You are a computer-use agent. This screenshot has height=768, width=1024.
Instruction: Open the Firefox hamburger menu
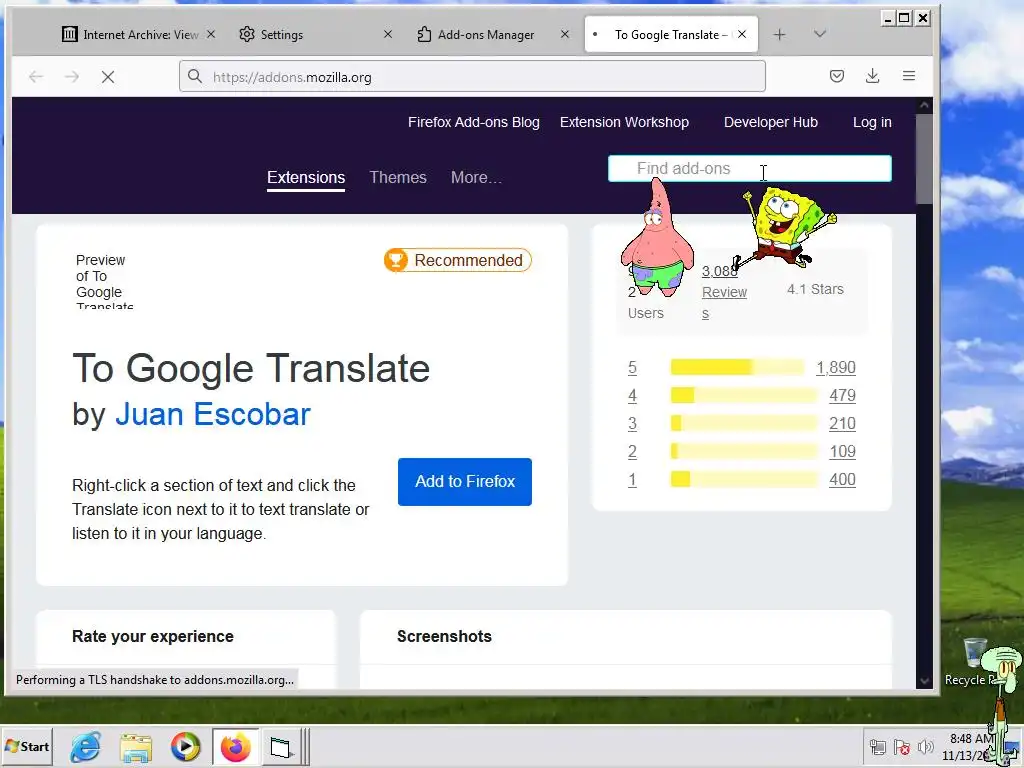tap(908, 76)
